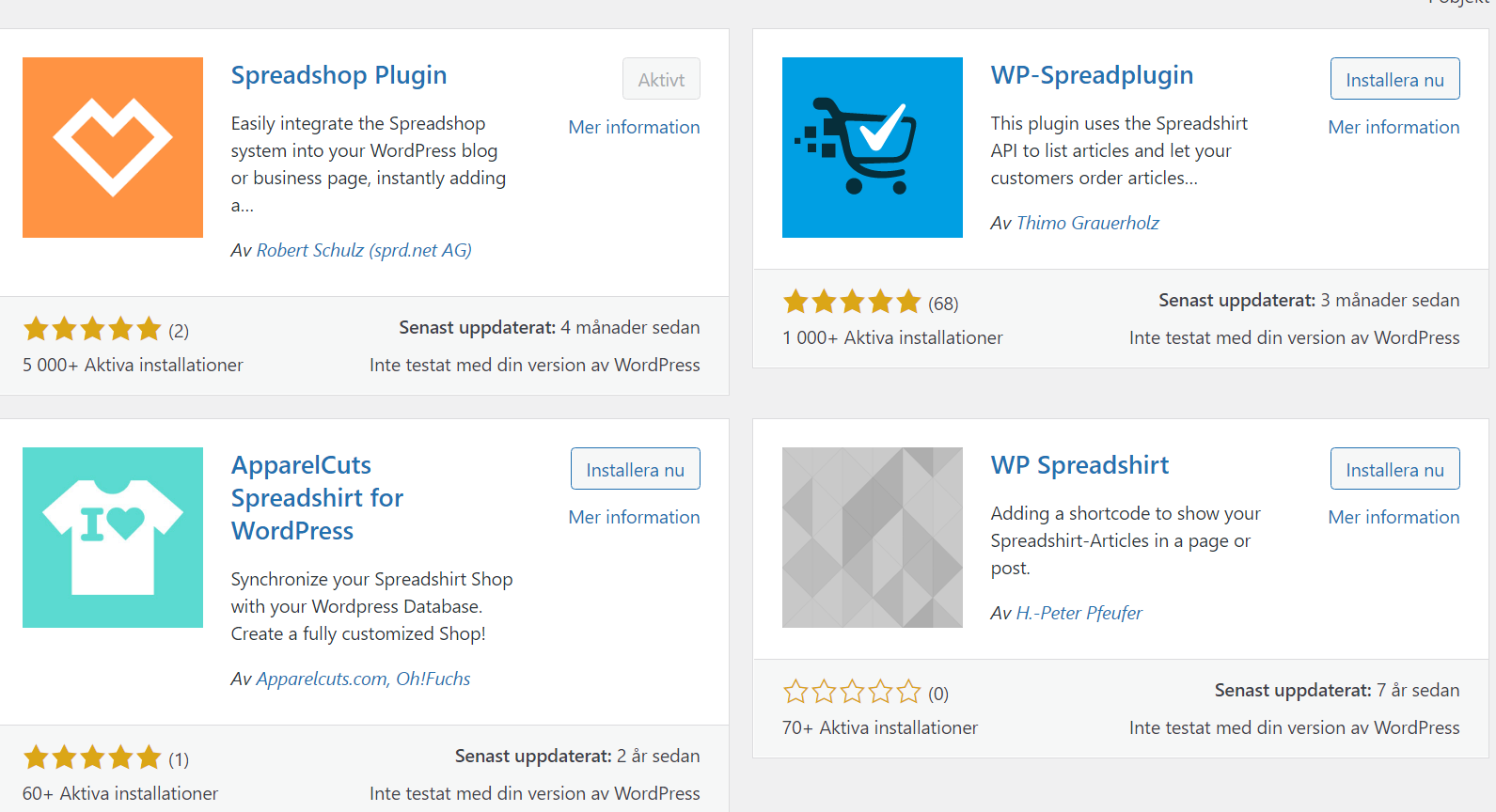The width and height of the screenshot is (1496, 812).
Task: Click ApparelCuts five-star rating
Action: pos(92,757)
